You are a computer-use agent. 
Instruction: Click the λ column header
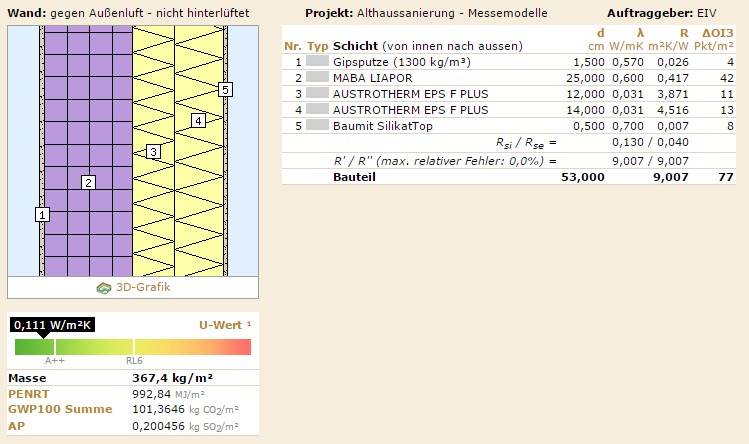click(640, 33)
